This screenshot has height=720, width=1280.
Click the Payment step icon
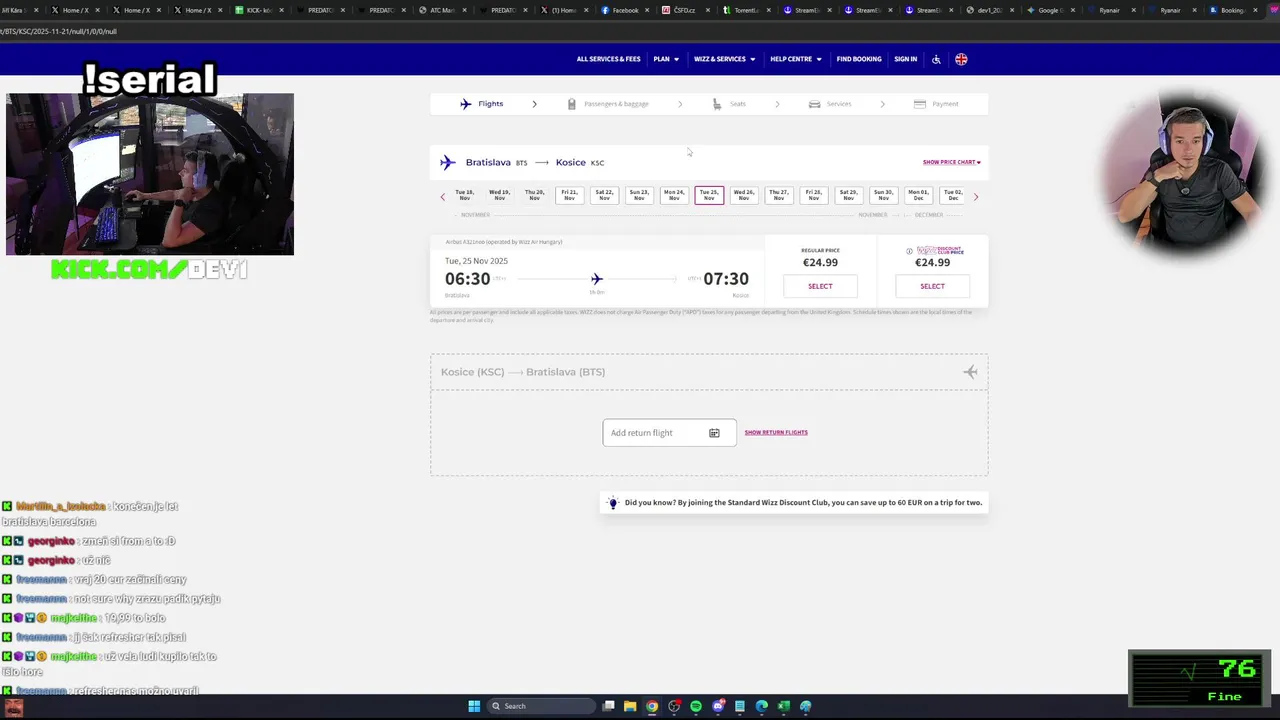pyautogui.click(x=920, y=104)
